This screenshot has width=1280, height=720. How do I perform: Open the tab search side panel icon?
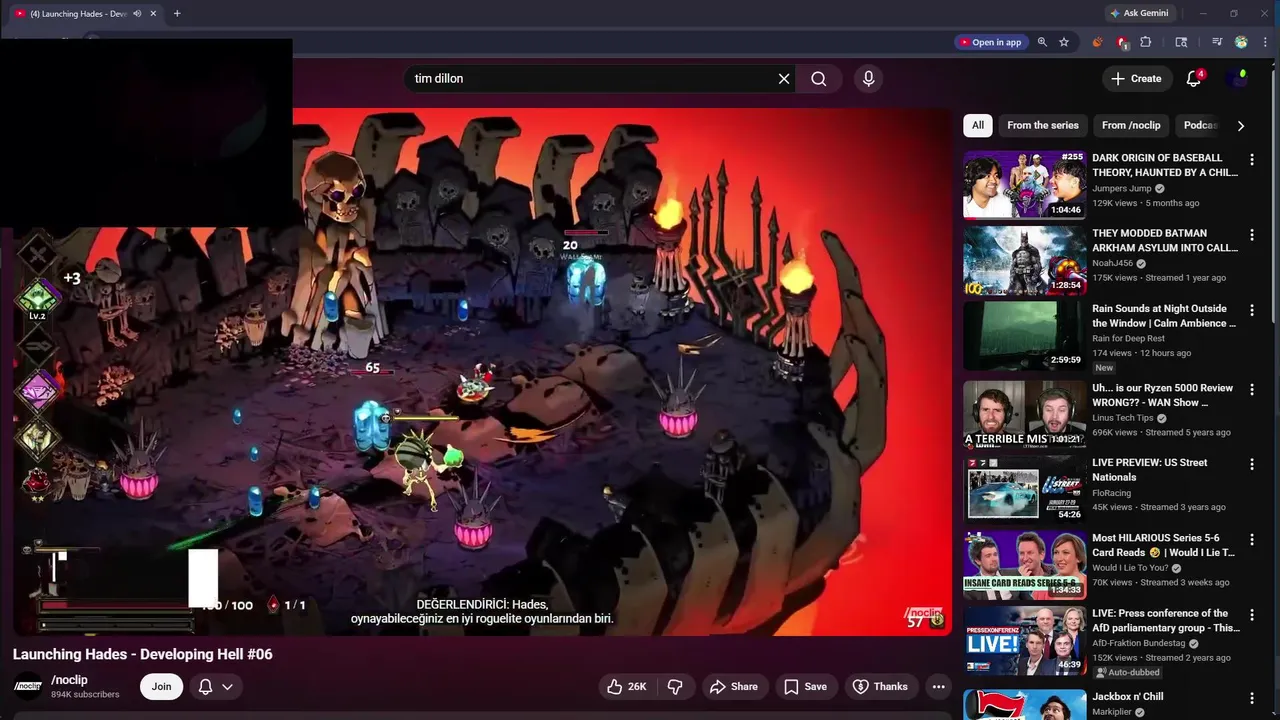pos(1181,42)
